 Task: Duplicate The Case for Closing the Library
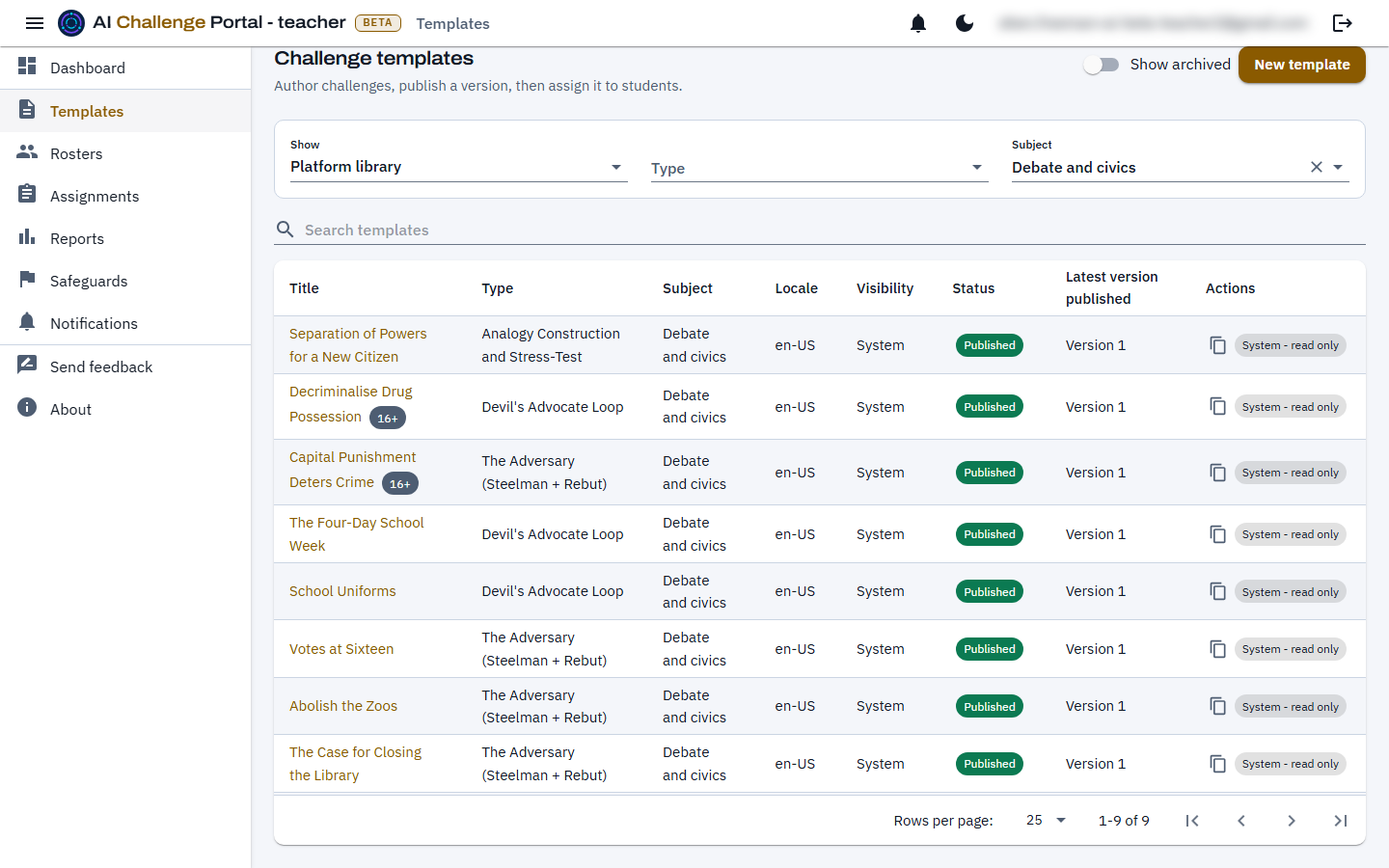click(x=1218, y=764)
